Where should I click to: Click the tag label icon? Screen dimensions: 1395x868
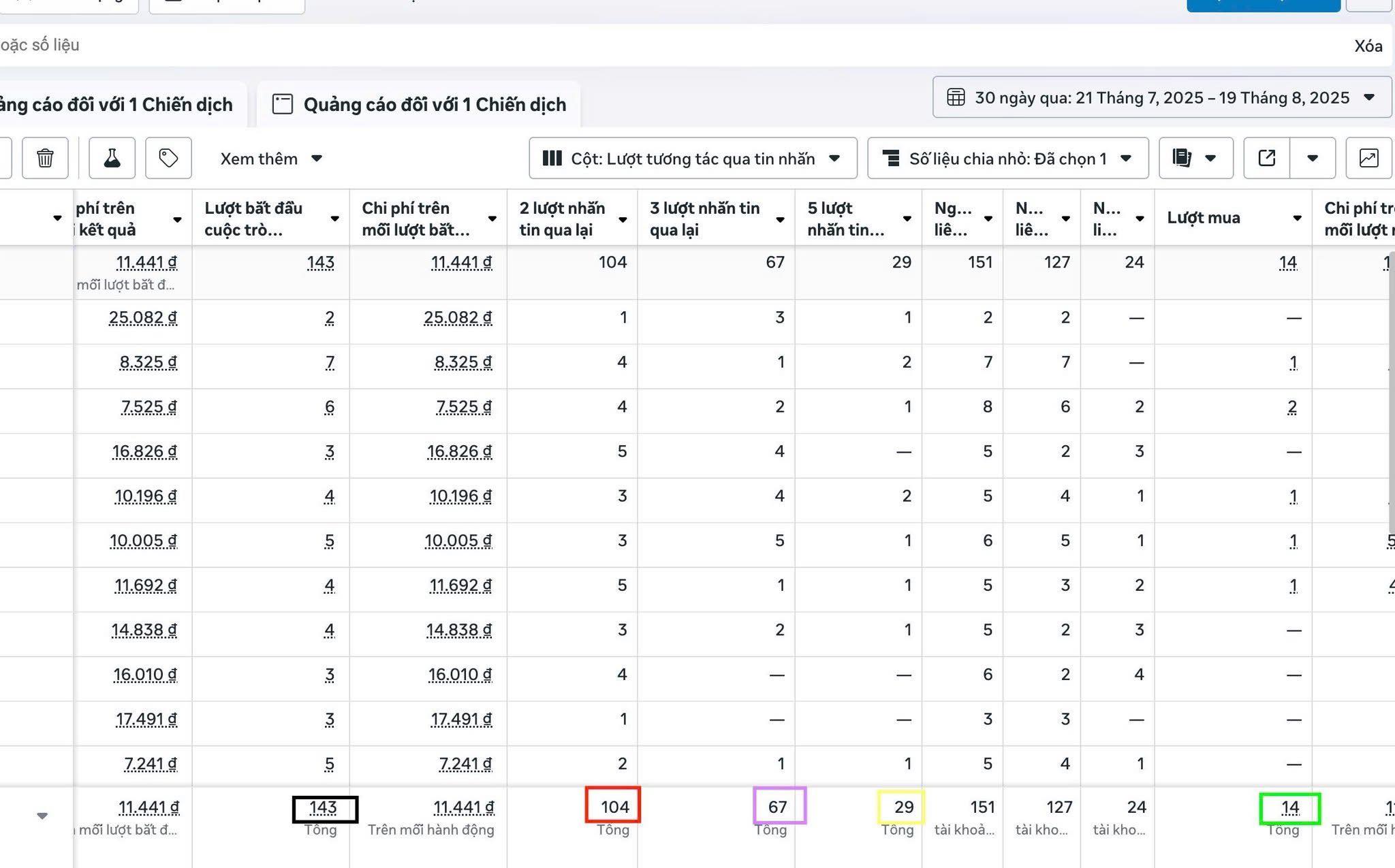[x=168, y=159]
